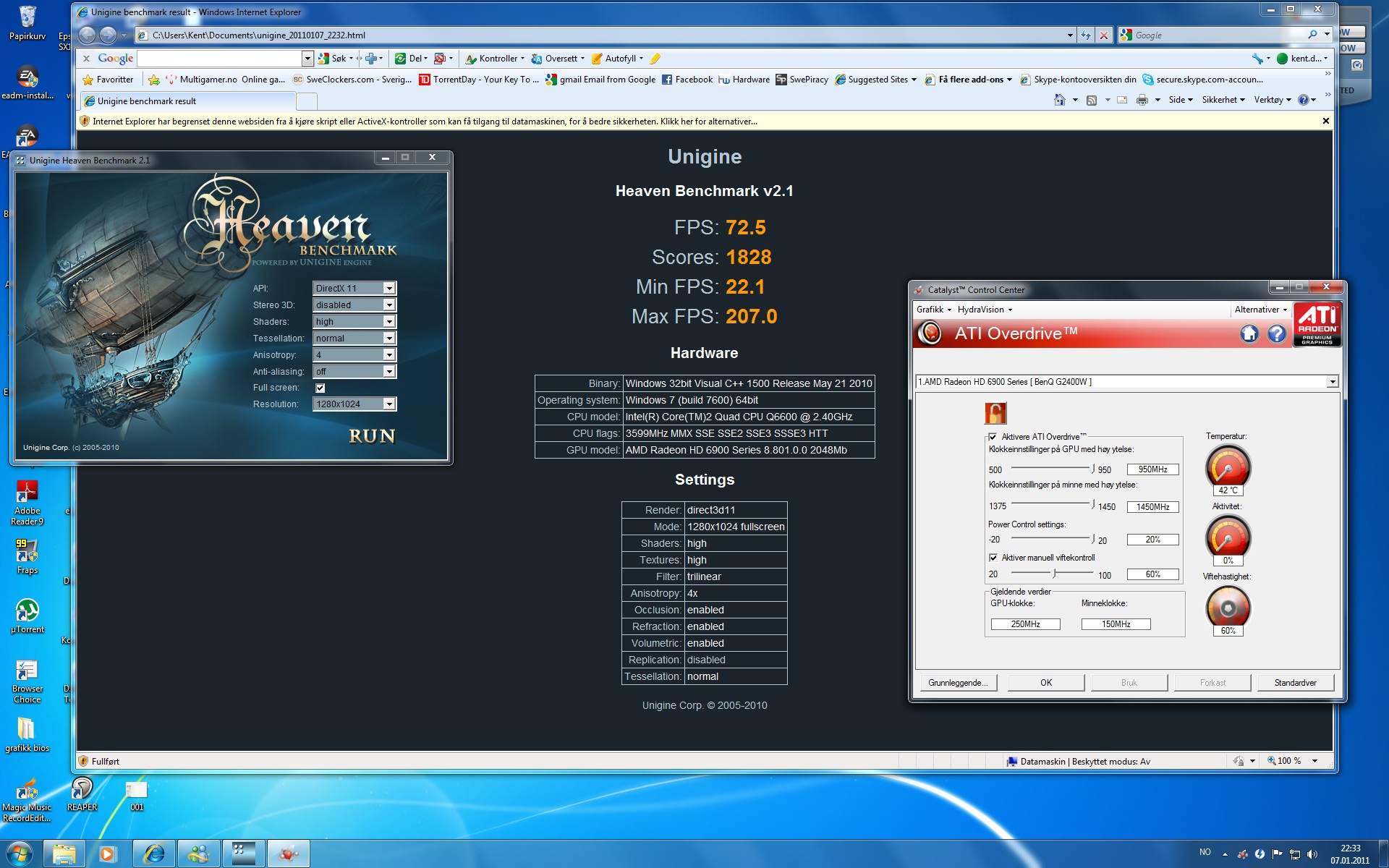Screen dimensions: 1389x868
Task: Open the Facebook favorites link
Action: click(x=687, y=80)
